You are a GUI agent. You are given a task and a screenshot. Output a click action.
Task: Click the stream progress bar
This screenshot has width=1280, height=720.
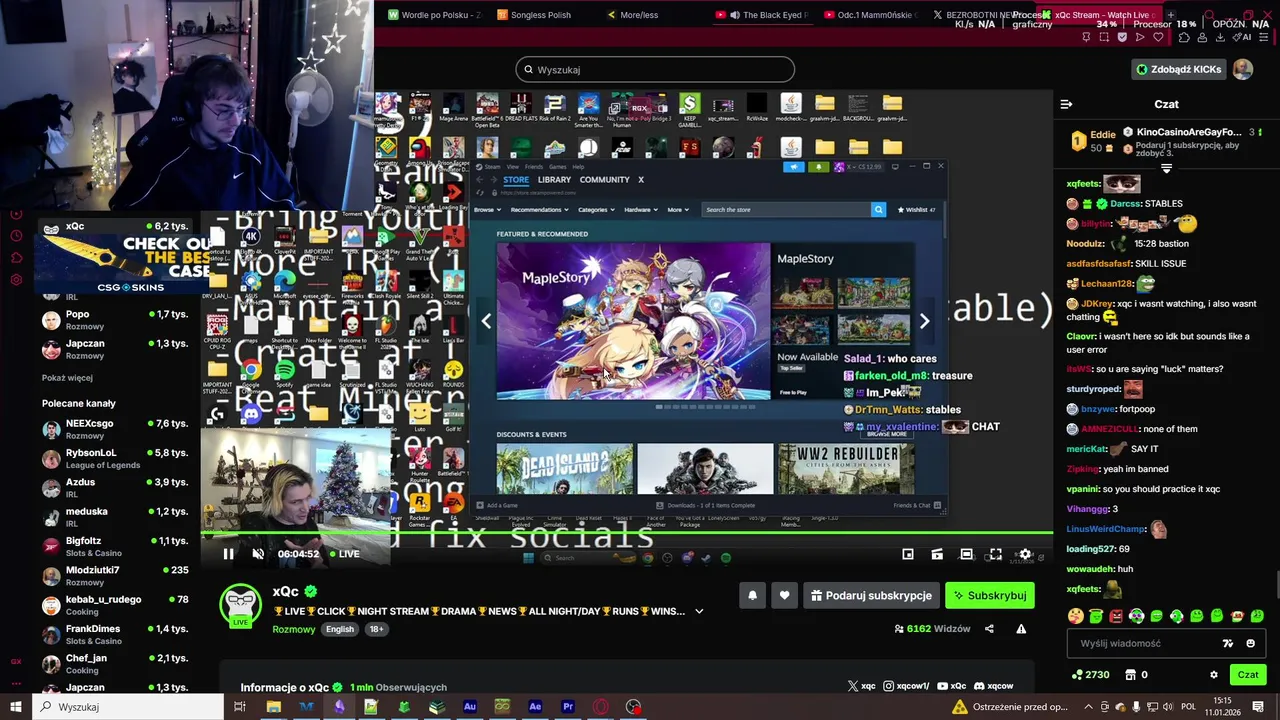626,534
